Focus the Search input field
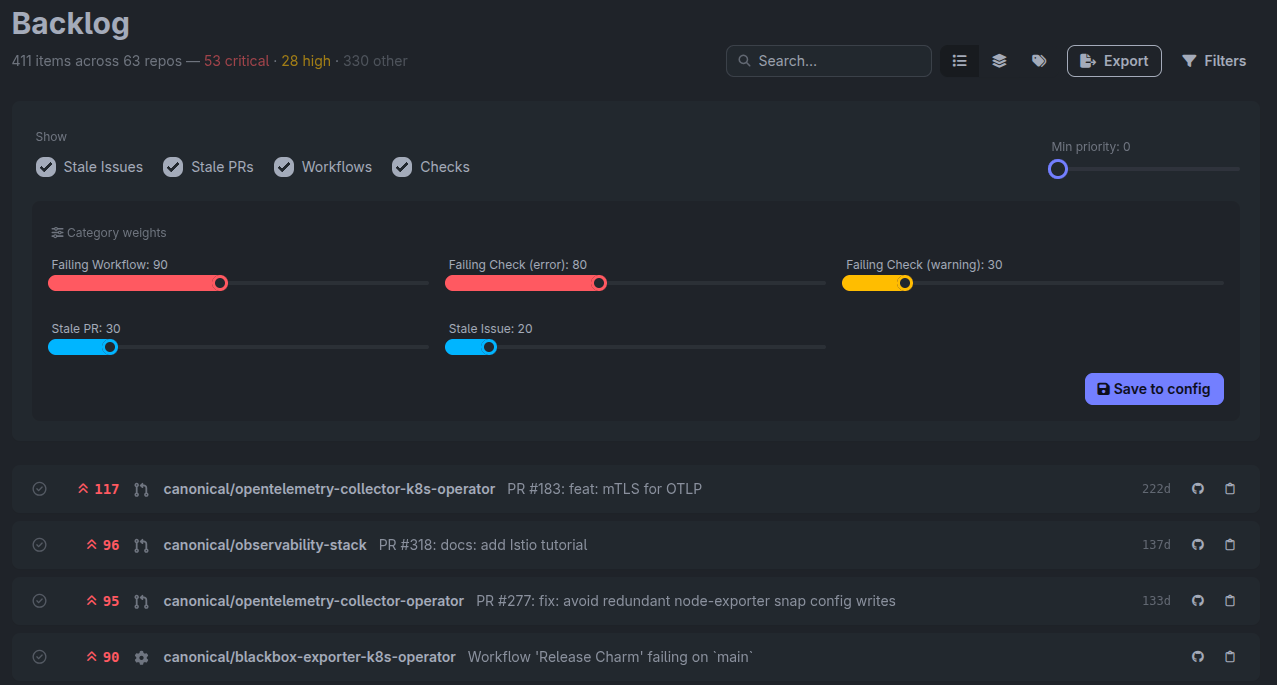1277x685 pixels. (829, 61)
